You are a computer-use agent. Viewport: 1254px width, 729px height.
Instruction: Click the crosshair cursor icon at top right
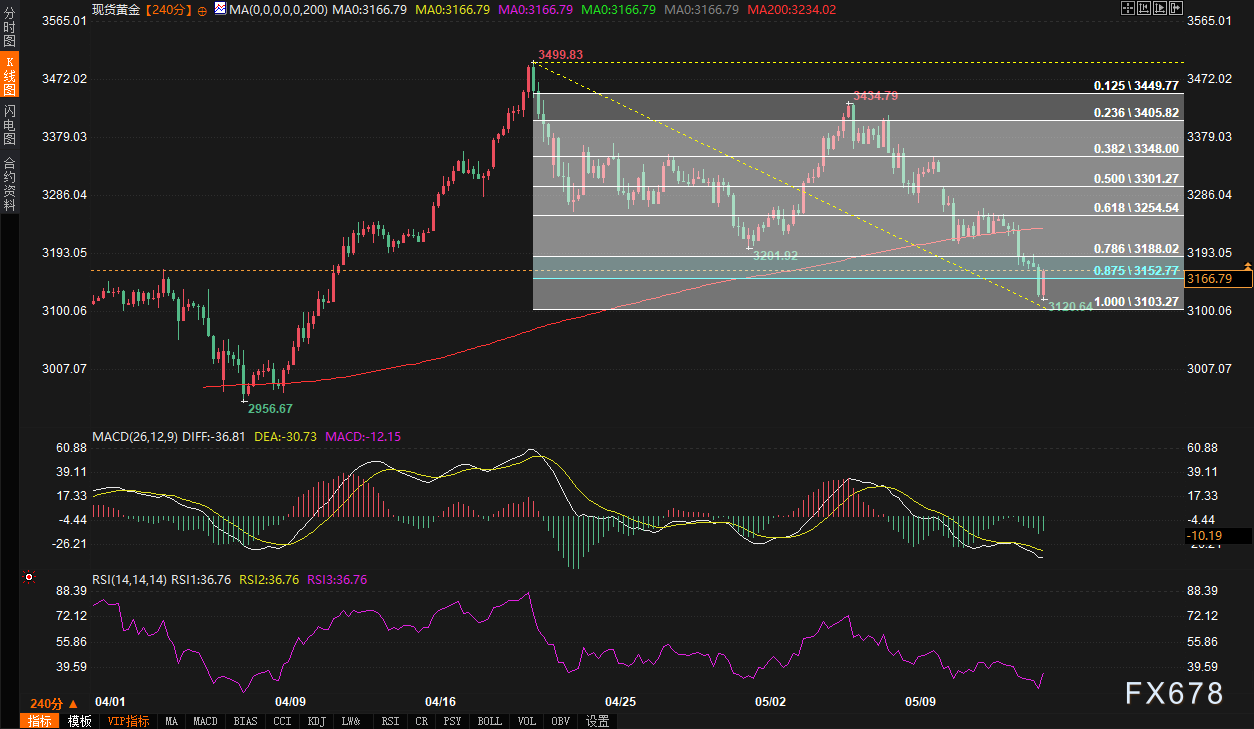(x=1127, y=8)
